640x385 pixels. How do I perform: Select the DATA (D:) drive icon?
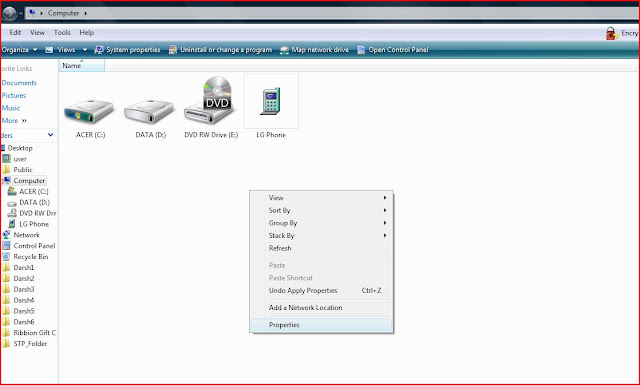149,112
